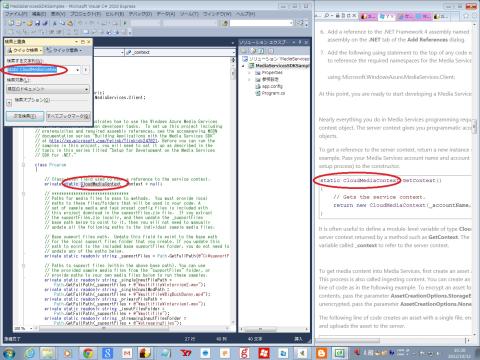
Task: Open the search string history dropdown arrow
Action: (x=78, y=70)
